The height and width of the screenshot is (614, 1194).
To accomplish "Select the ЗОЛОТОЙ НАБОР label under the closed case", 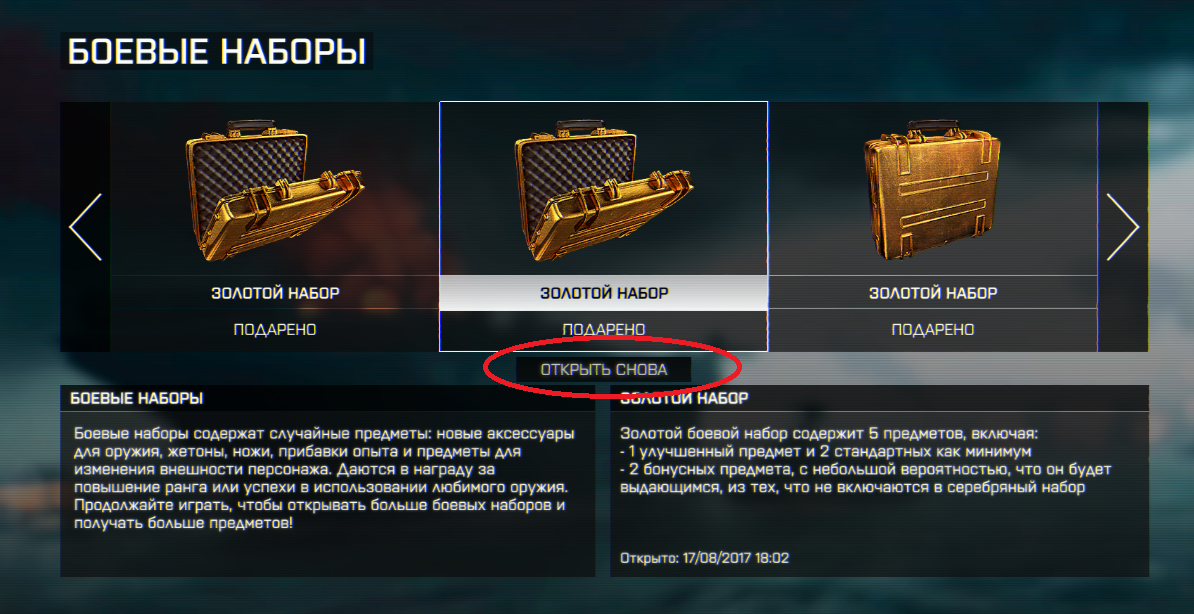I will point(933,293).
